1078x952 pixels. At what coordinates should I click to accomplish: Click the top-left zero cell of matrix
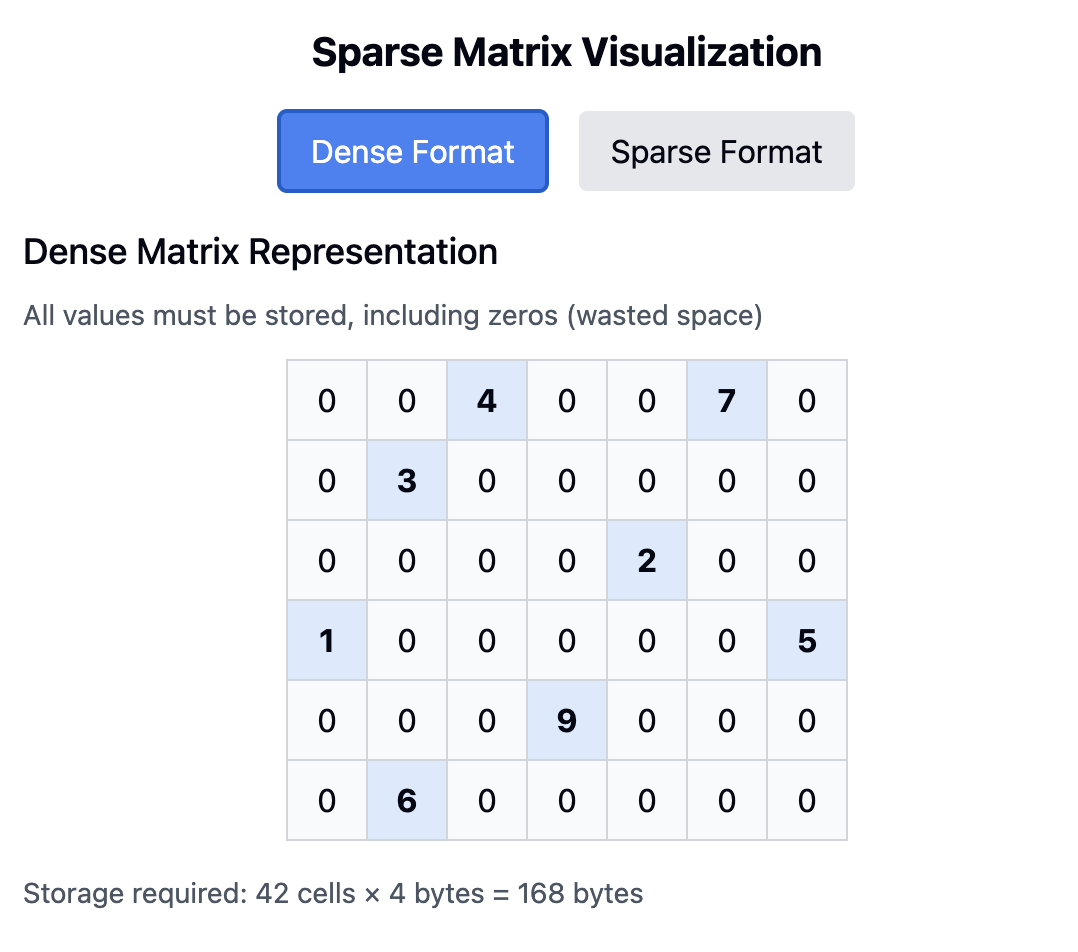pyautogui.click(x=327, y=401)
